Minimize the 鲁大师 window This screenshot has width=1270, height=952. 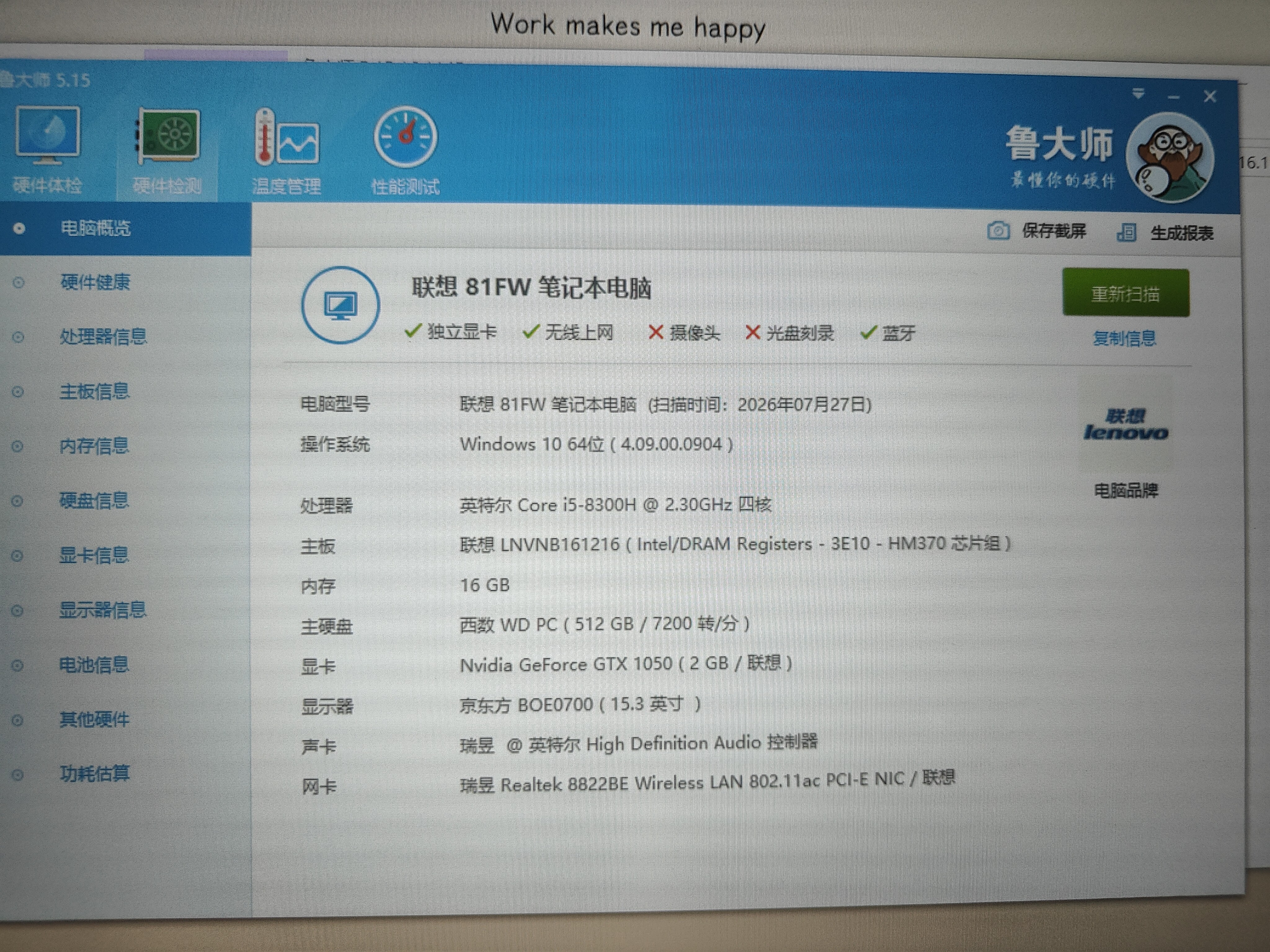click(1174, 97)
